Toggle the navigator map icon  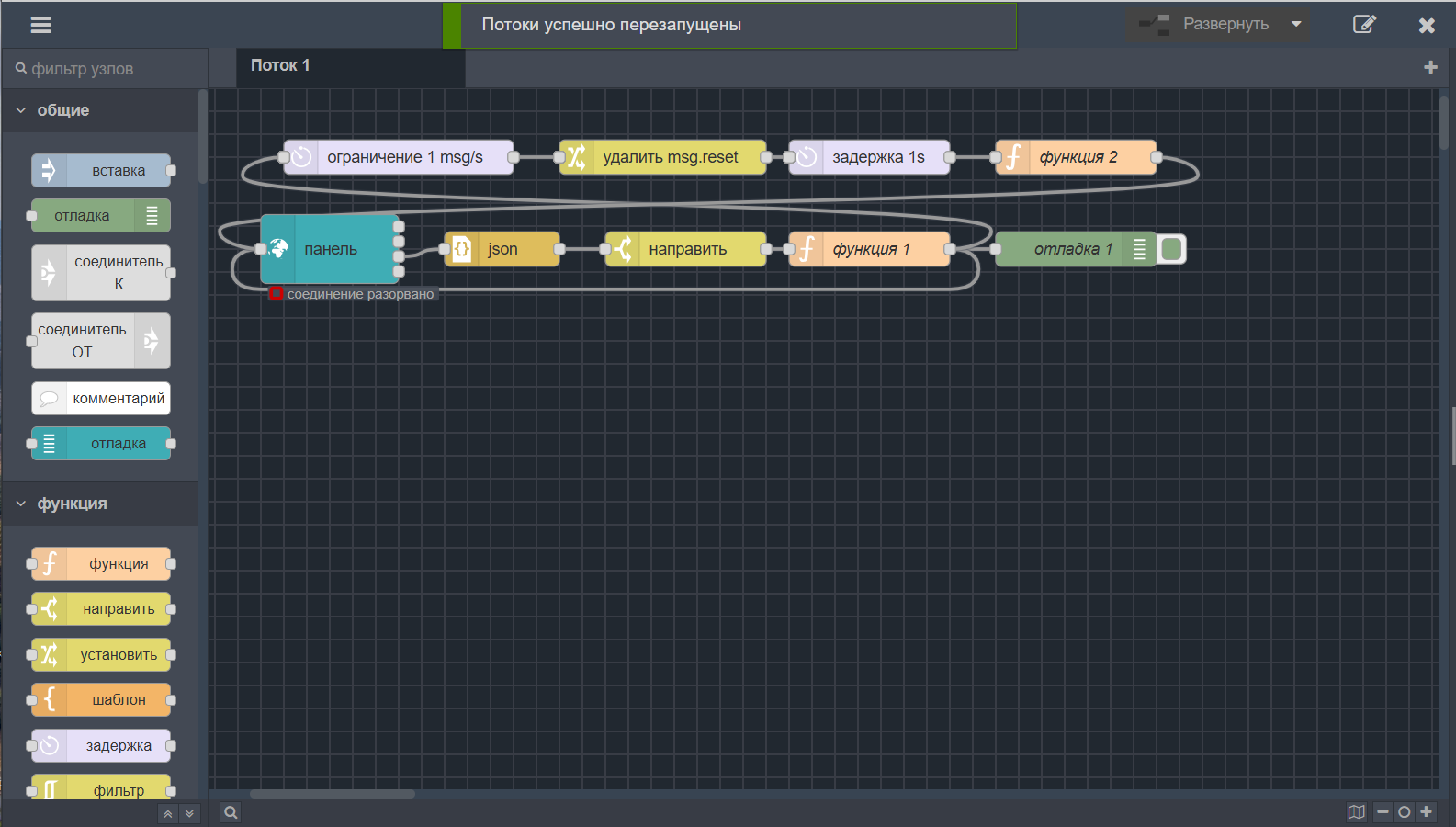click(1356, 812)
